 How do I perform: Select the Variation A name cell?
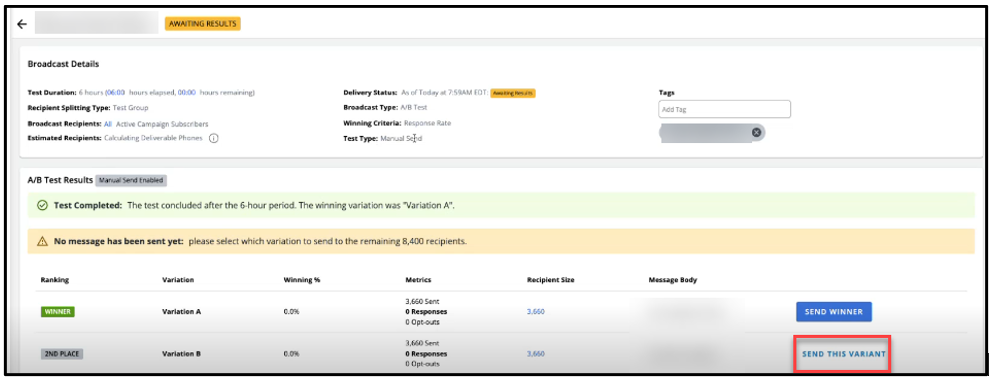click(x=182, y=312)
